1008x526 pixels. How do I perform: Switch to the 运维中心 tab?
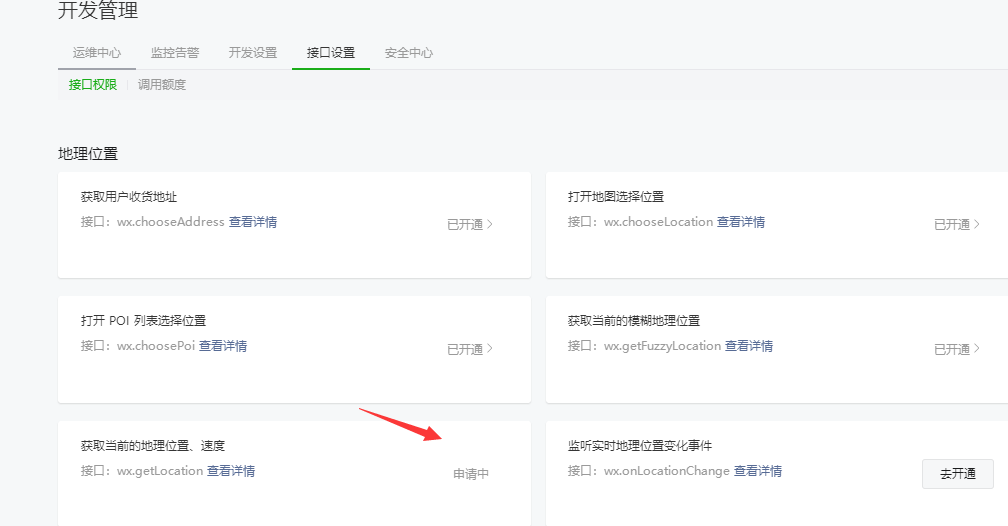tap(97, 53)
